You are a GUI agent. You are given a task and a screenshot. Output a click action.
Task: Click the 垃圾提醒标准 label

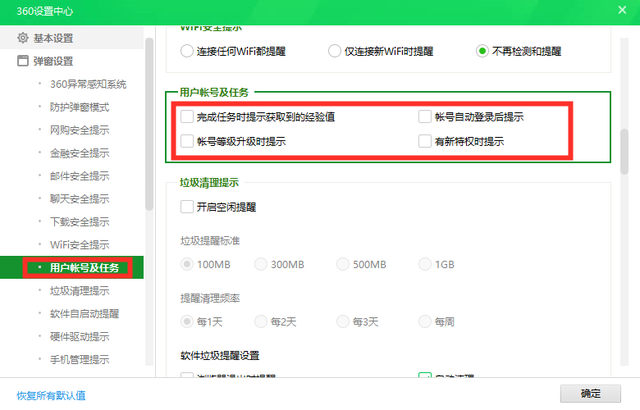click(x=210, y=241)
